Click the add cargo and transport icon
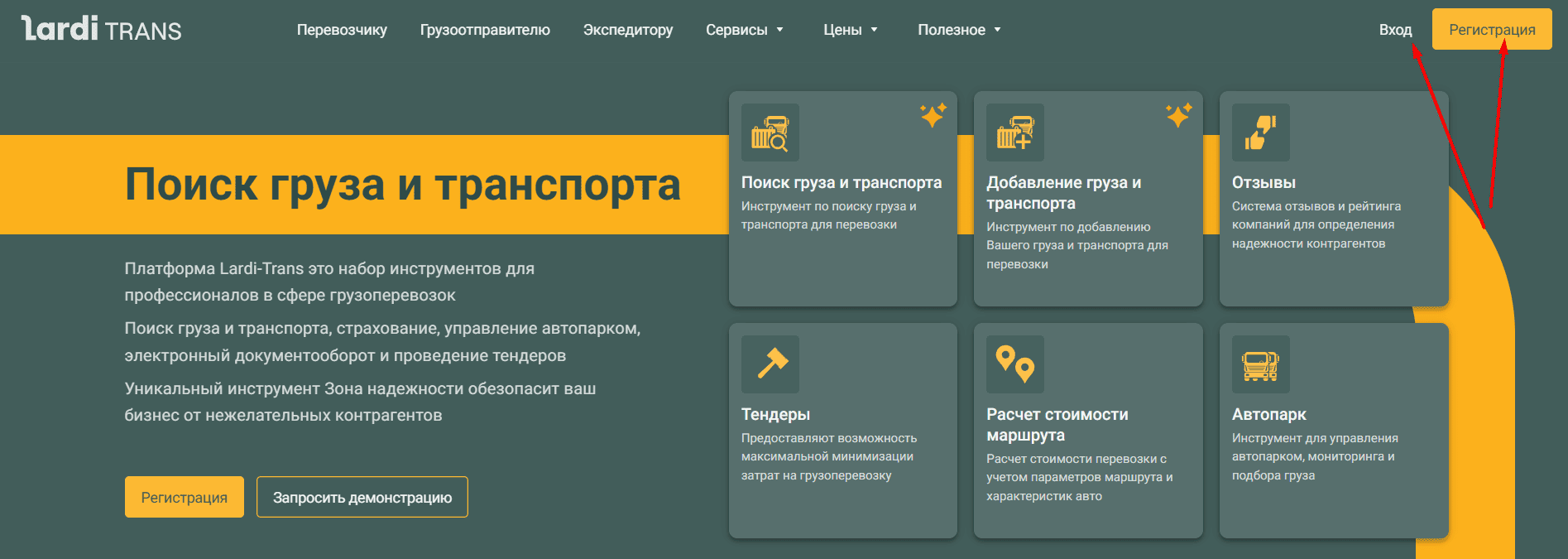This screenshot has width=1568, height=559. click(x=1015, y=133)
